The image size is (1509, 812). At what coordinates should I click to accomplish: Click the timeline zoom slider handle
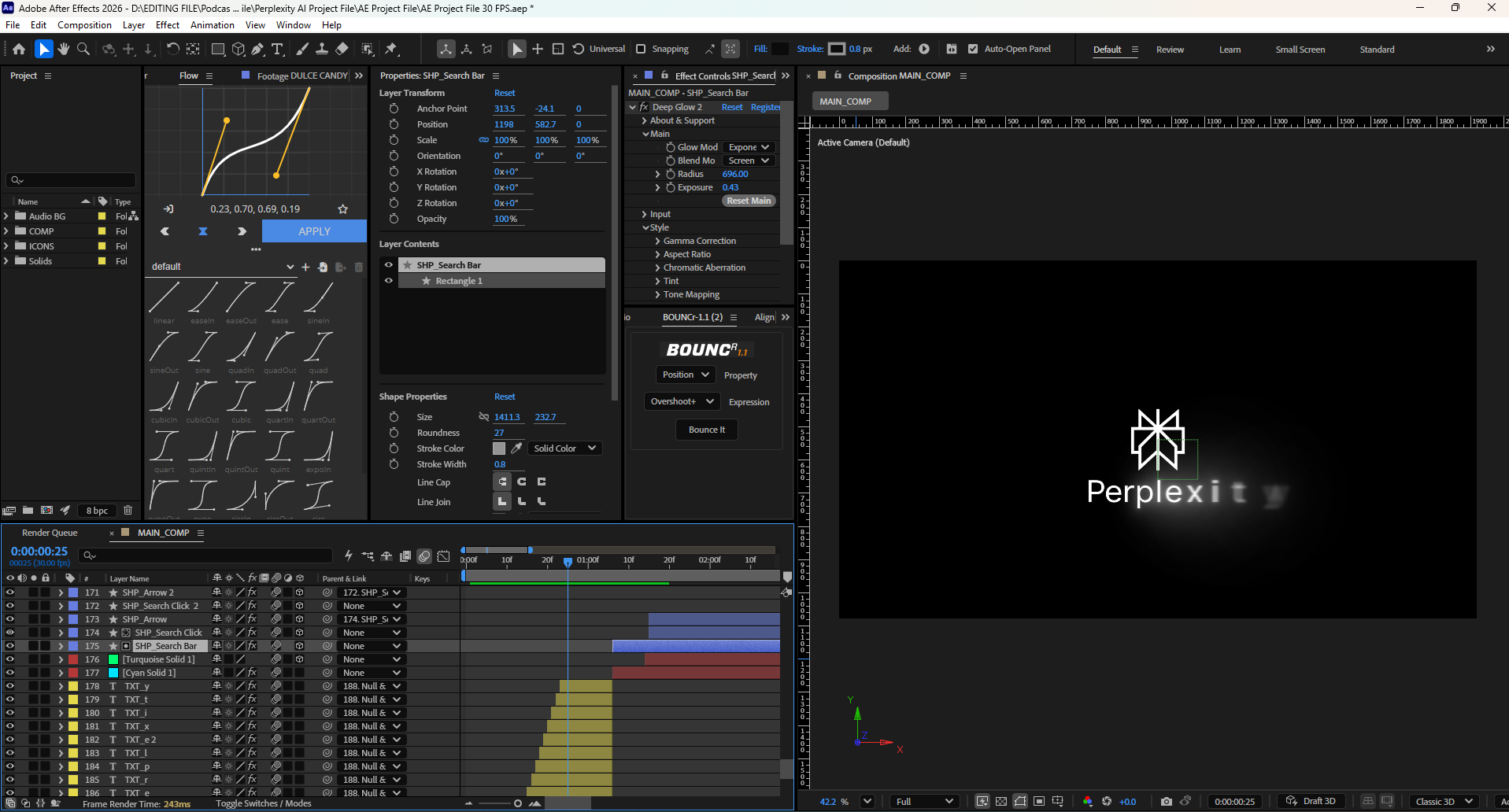coord(517,803)
